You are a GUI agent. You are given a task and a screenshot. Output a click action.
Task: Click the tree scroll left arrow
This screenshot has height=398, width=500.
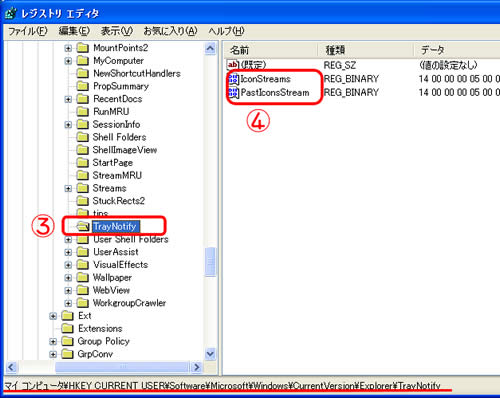point(11,367)
